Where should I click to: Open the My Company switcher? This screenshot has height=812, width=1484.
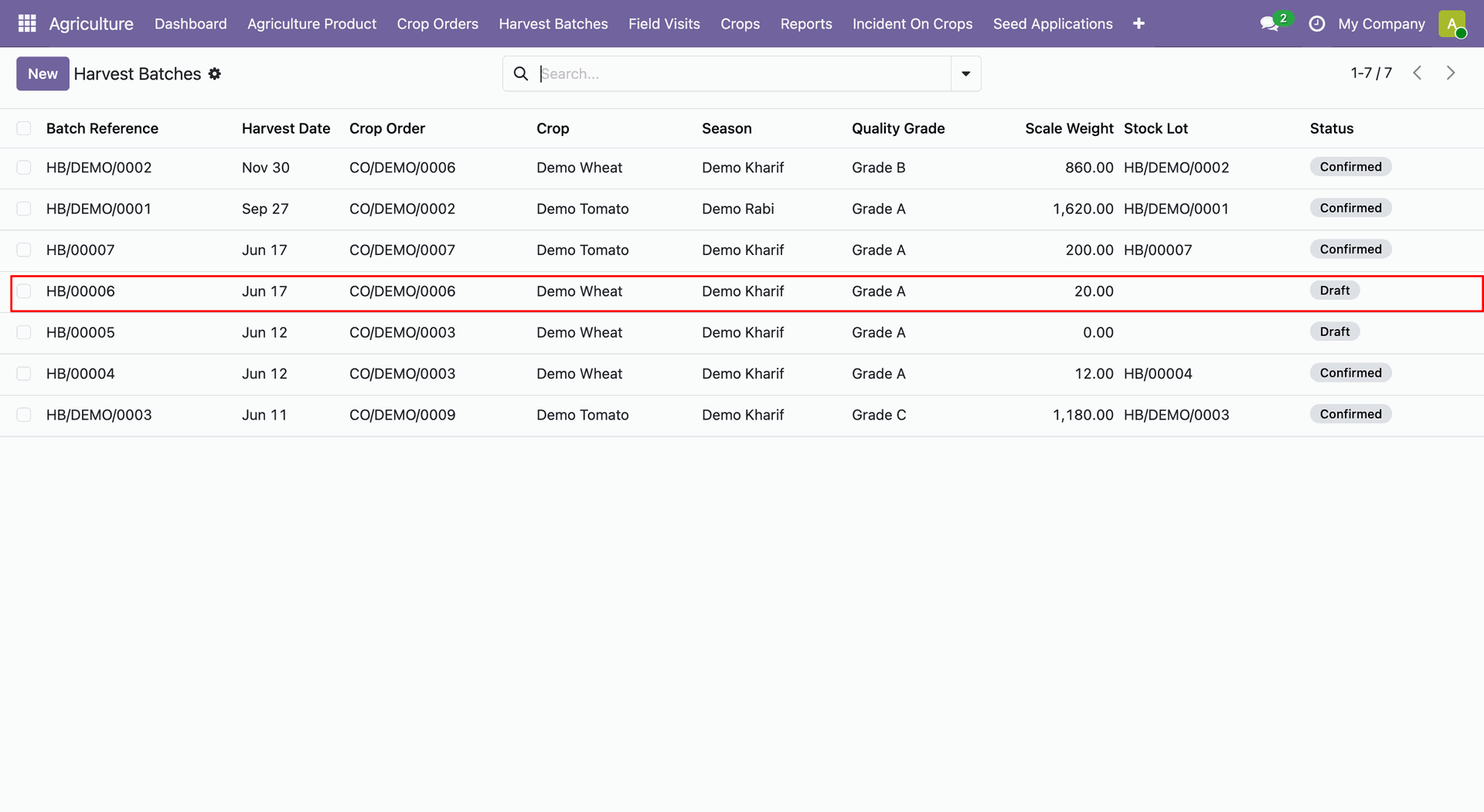tap(1381, 24)
